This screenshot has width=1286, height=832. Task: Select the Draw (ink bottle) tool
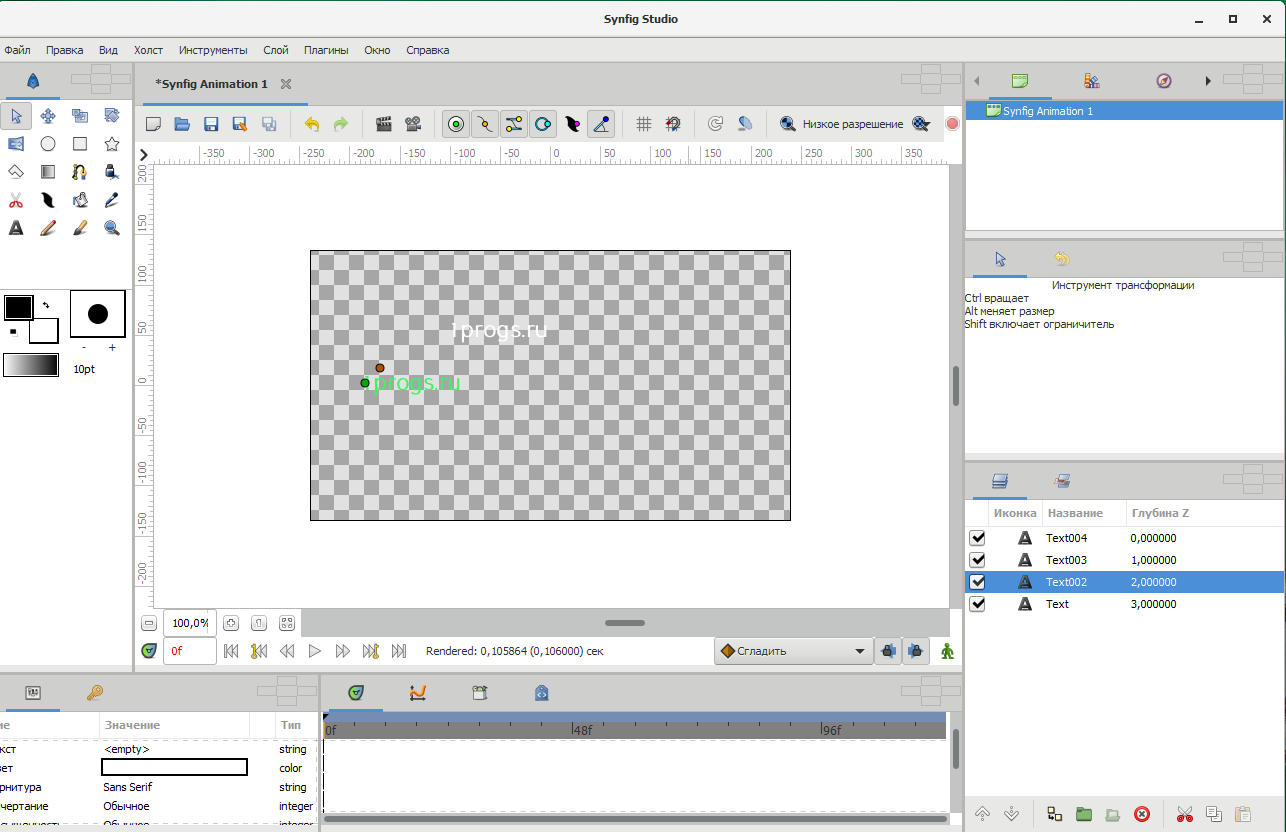112,172
